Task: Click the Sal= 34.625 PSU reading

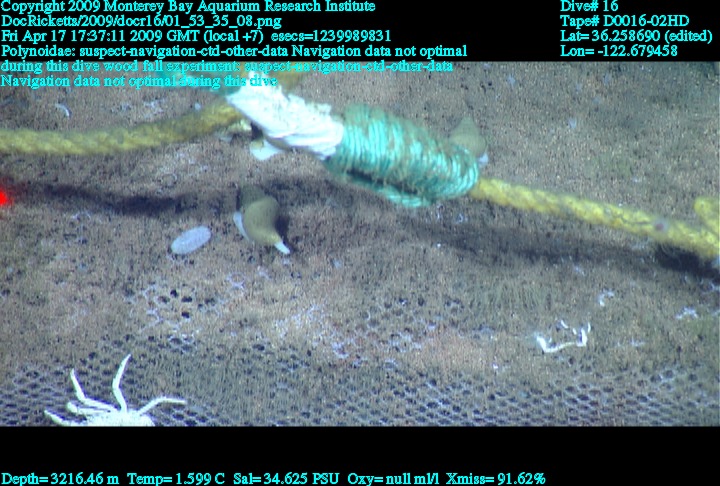Action: [x=284, y=479]
